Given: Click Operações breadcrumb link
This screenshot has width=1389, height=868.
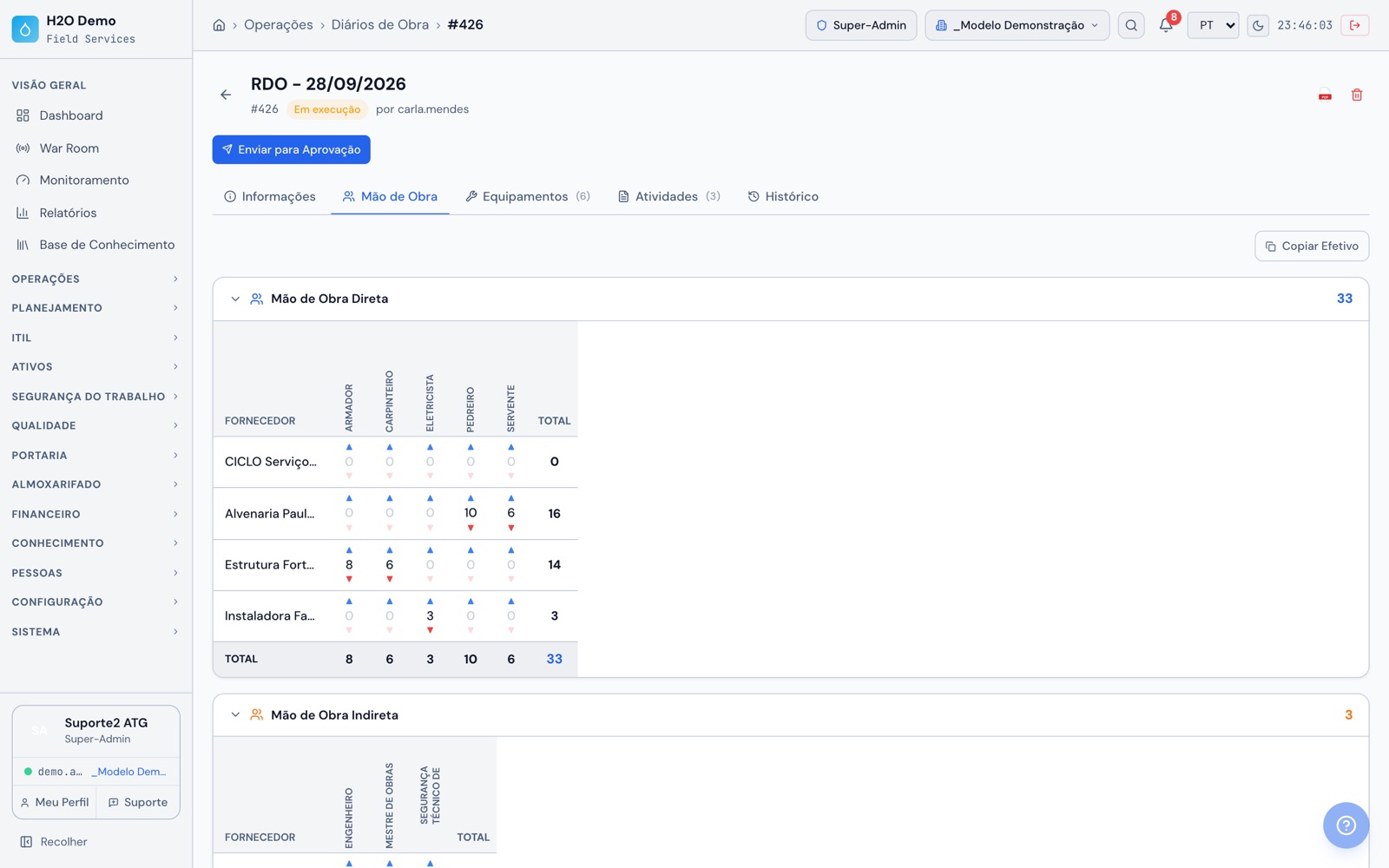Looking at the screenshot, I should pyautogui.click(x=279, y=25).
